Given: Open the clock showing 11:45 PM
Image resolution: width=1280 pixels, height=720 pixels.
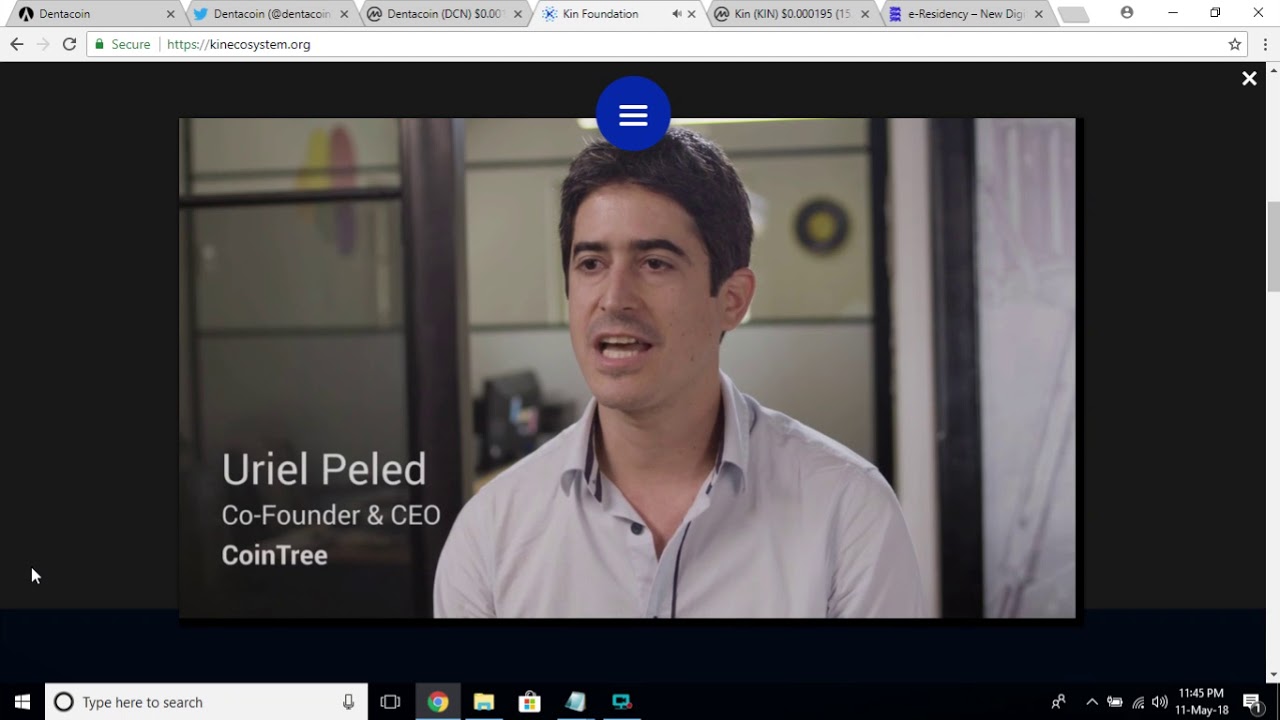Looking at the screenshot, I should coord(1201,702).
